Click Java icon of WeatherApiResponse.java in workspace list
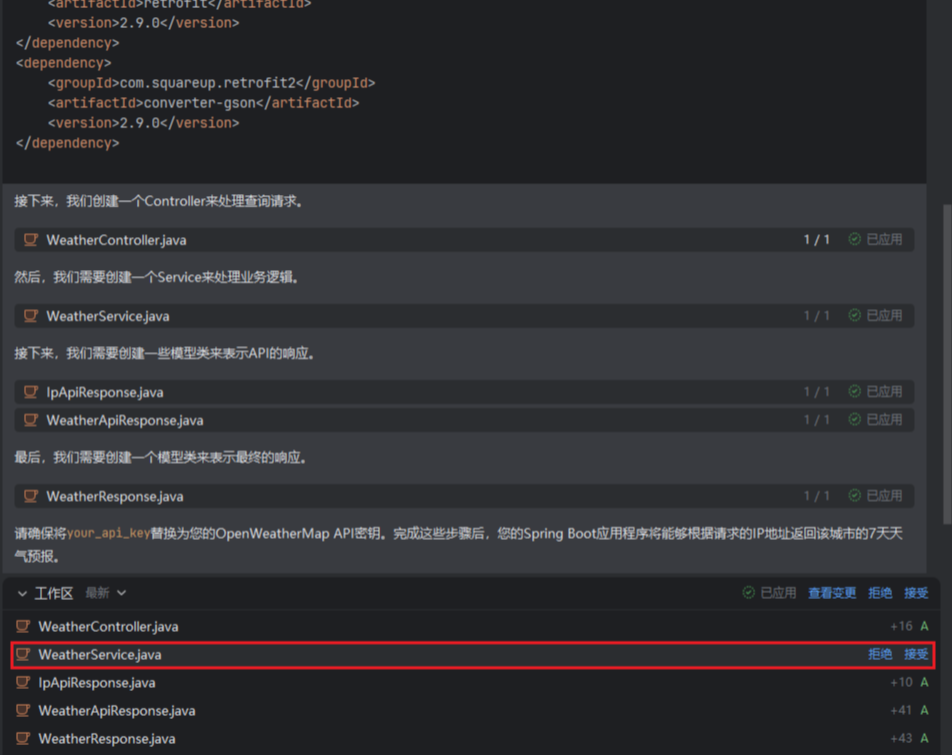 (x=23, y=711)
